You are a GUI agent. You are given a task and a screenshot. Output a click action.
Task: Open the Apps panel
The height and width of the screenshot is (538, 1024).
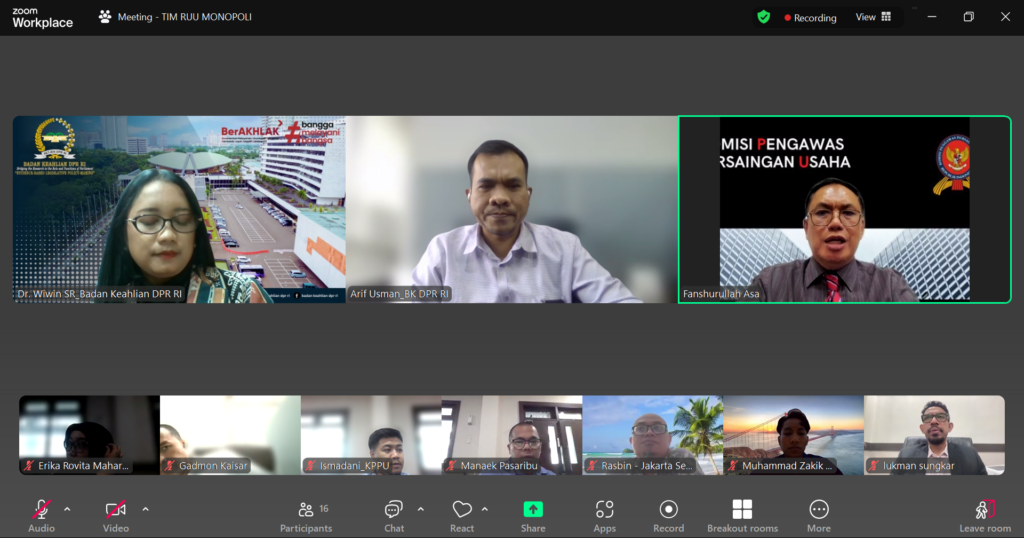coord(604,514)
